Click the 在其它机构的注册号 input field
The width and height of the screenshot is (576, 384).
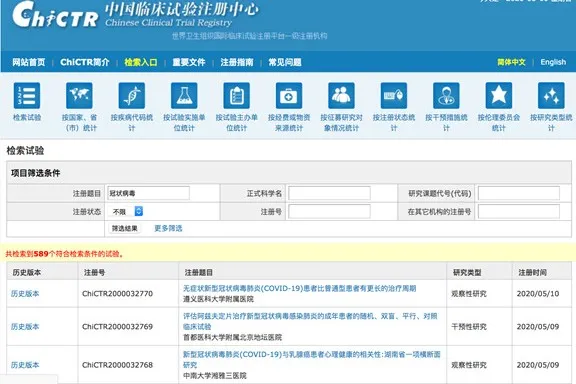[x=519, y=212]
